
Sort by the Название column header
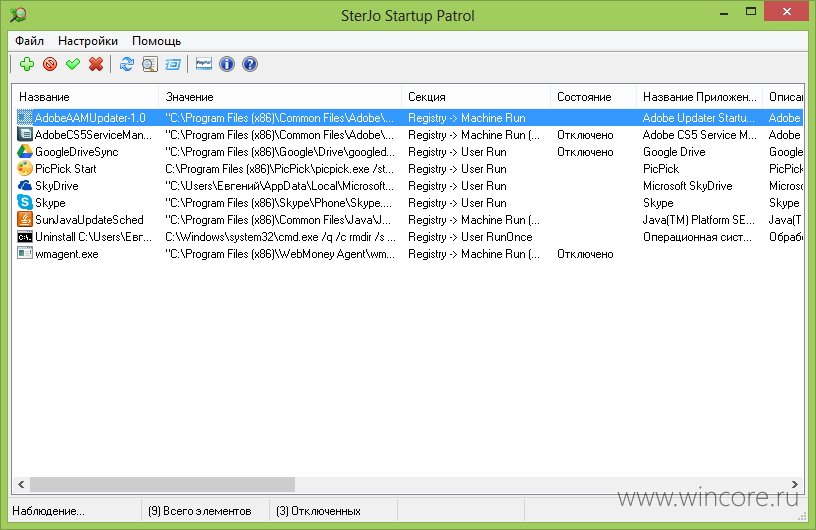point(85,97)
